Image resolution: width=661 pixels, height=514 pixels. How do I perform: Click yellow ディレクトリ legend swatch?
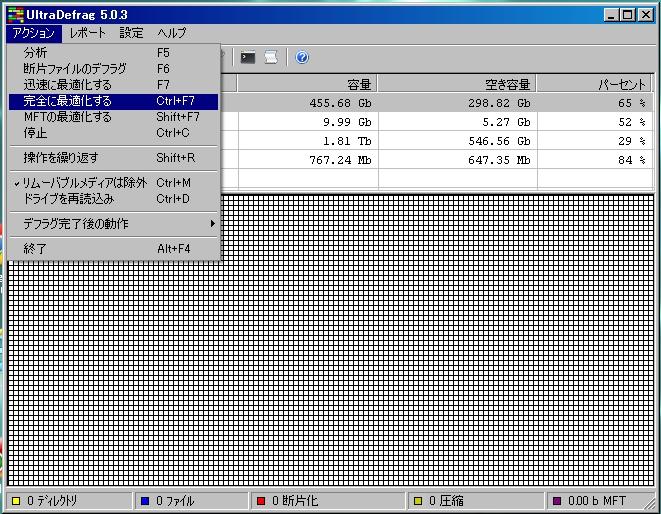tap(16, 501)
